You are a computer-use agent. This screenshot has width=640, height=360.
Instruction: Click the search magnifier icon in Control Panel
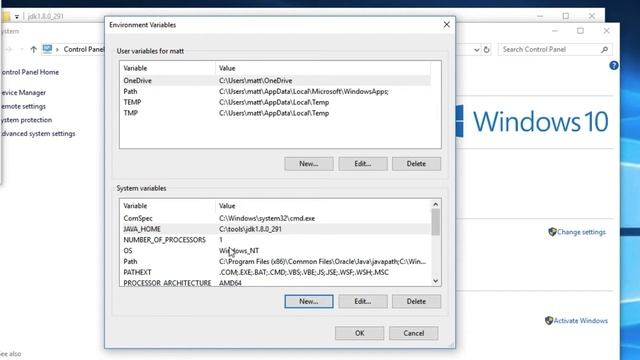click(604, 49)
